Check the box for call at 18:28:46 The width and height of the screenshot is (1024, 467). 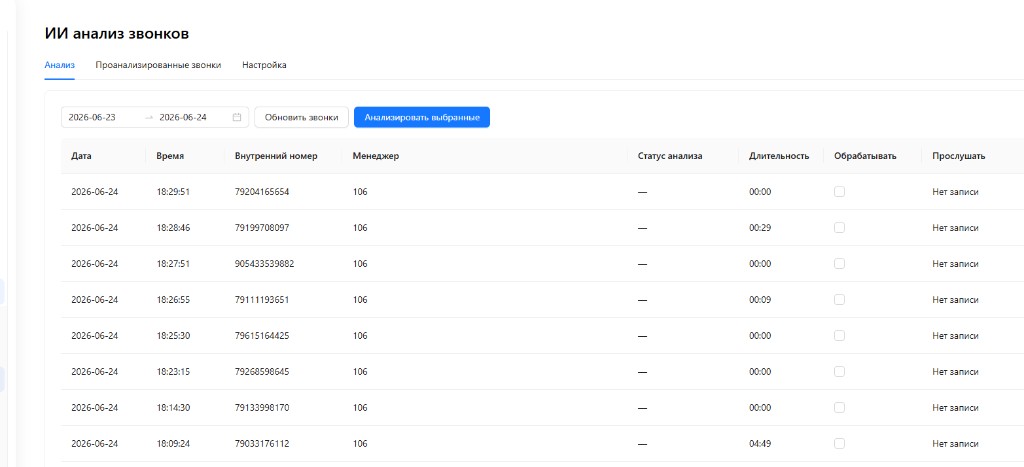pos(839,227)
